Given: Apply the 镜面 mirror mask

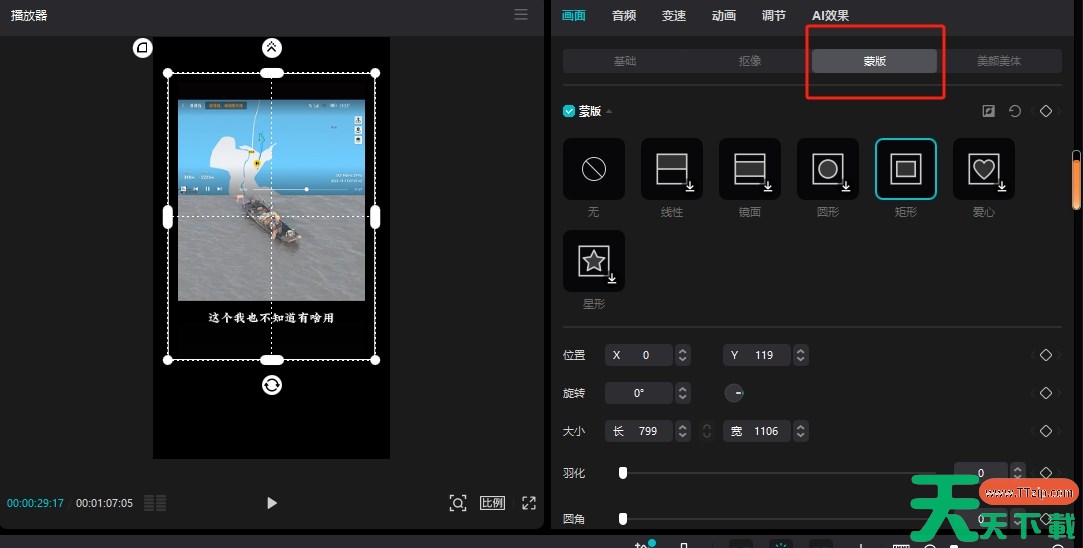Looking at the screenshot, I should pyautogui.click(x=749, y=169).
